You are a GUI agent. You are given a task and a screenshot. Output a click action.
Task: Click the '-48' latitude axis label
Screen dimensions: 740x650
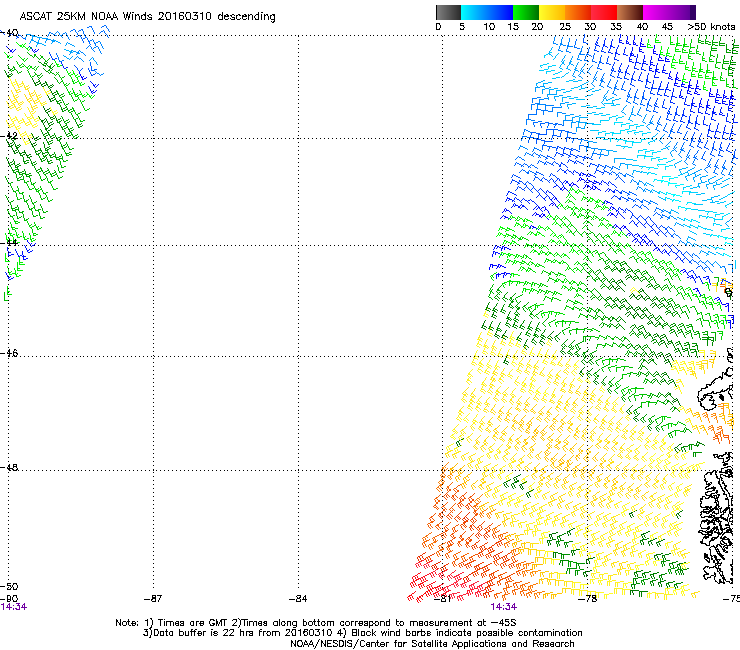pyautogui.click(x=10, y=467)
